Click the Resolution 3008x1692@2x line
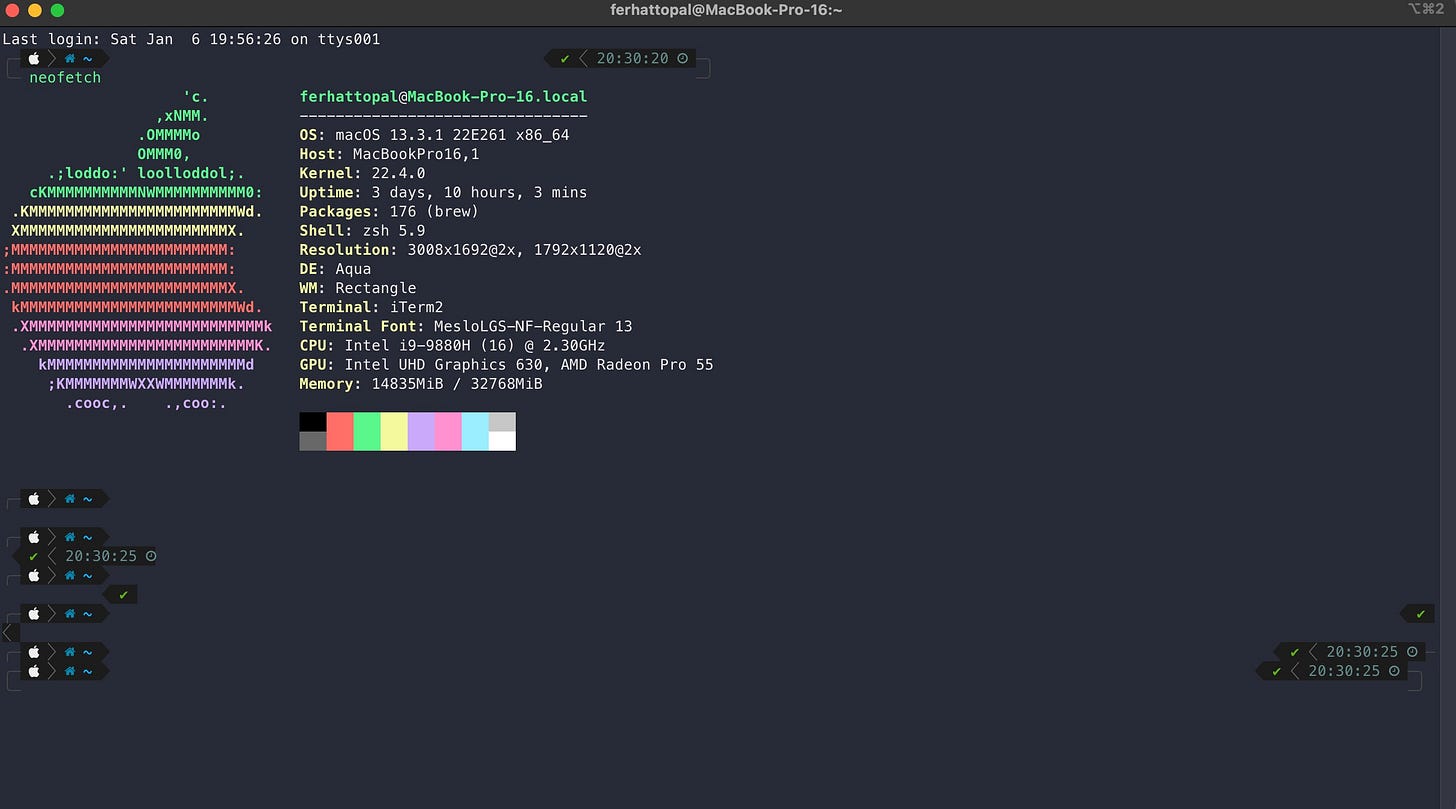This screenshot has width=1456, height=809. click(x=471, y=249)
